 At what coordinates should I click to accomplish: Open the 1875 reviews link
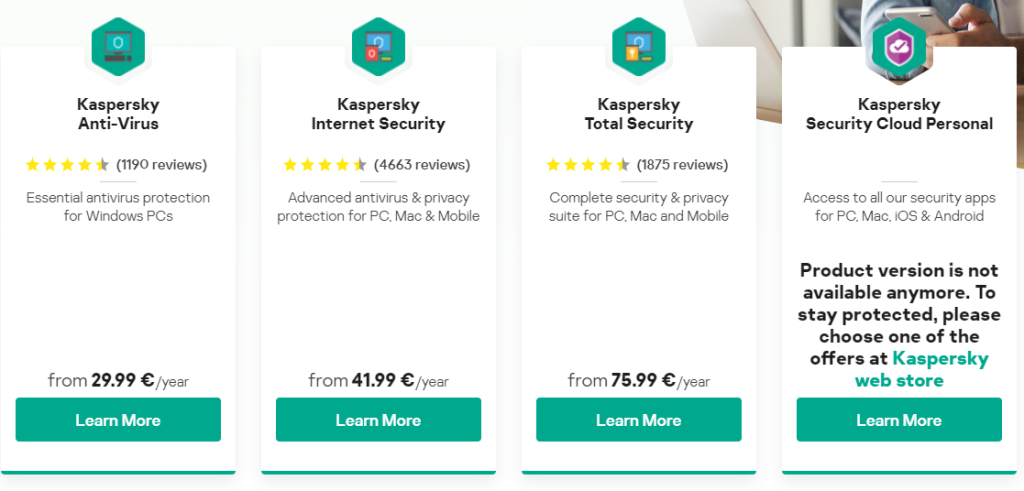click(682, 165)
